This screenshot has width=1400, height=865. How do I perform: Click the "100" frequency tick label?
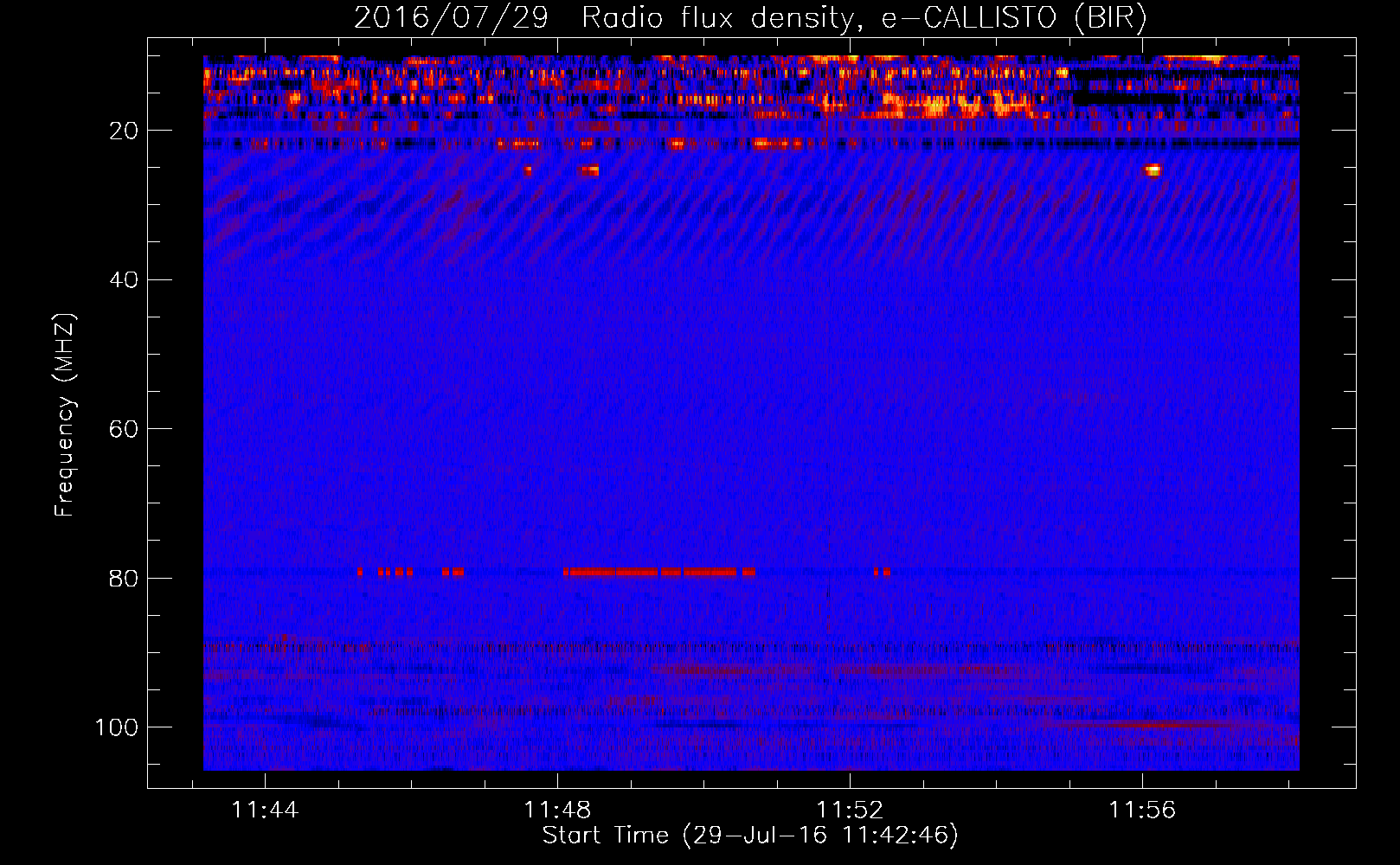[x=117, y=727]
